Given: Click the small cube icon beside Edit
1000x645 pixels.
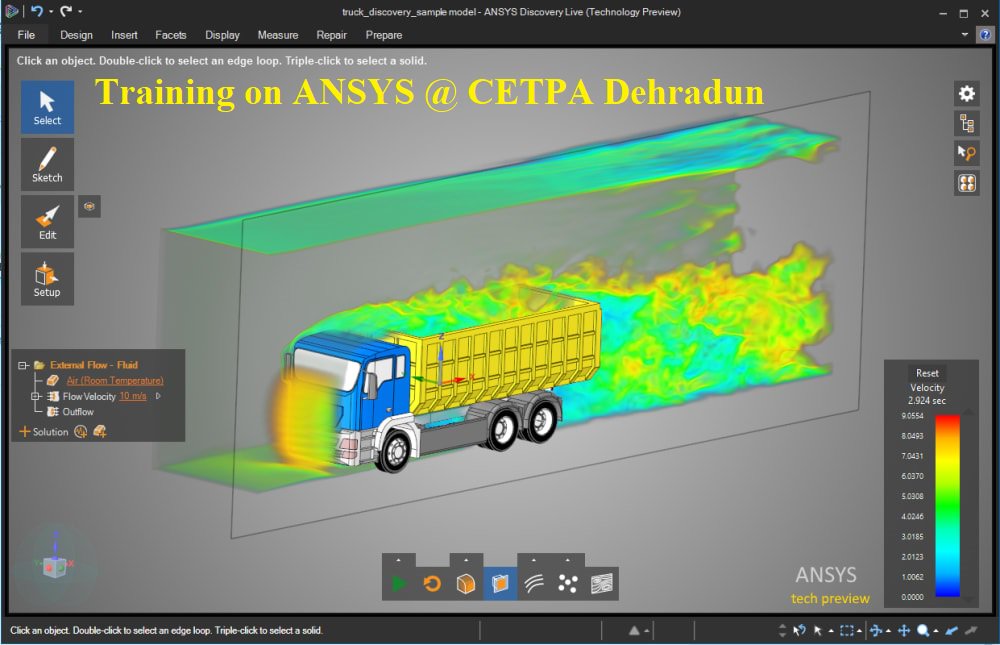Looking at the screenshot, I should tap(89, 206).
